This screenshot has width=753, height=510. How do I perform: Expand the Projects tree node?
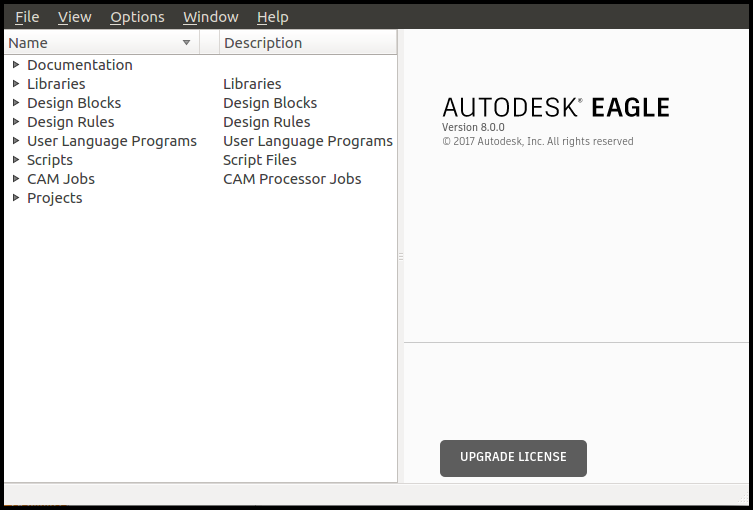pyautogui.click(x=16, y=198)
